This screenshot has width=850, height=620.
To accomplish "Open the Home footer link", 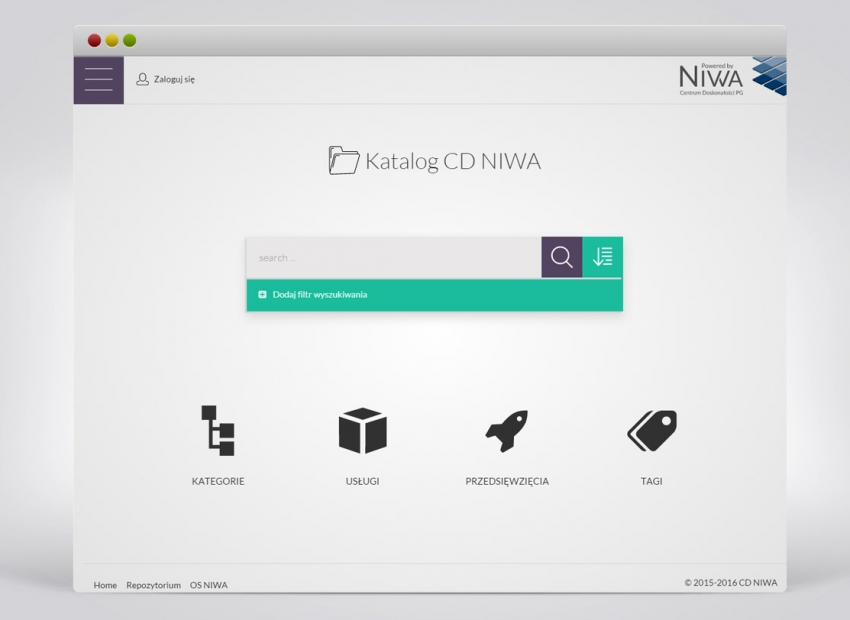I will 105,585.
